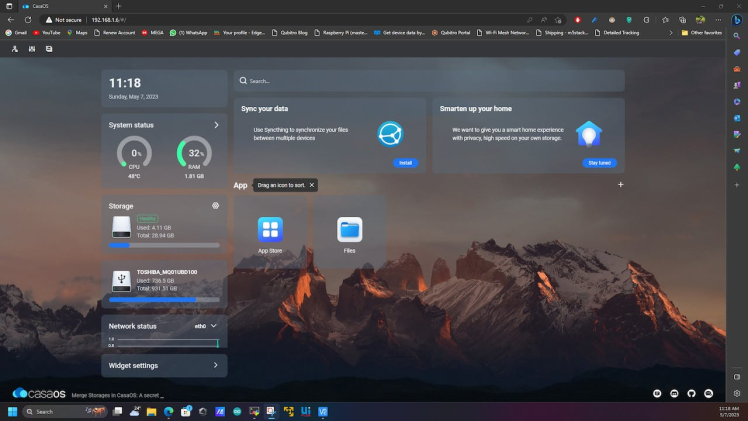Click the TOSHIBA USB drive icon
The image size is (748, 421).
pos(121,281)
